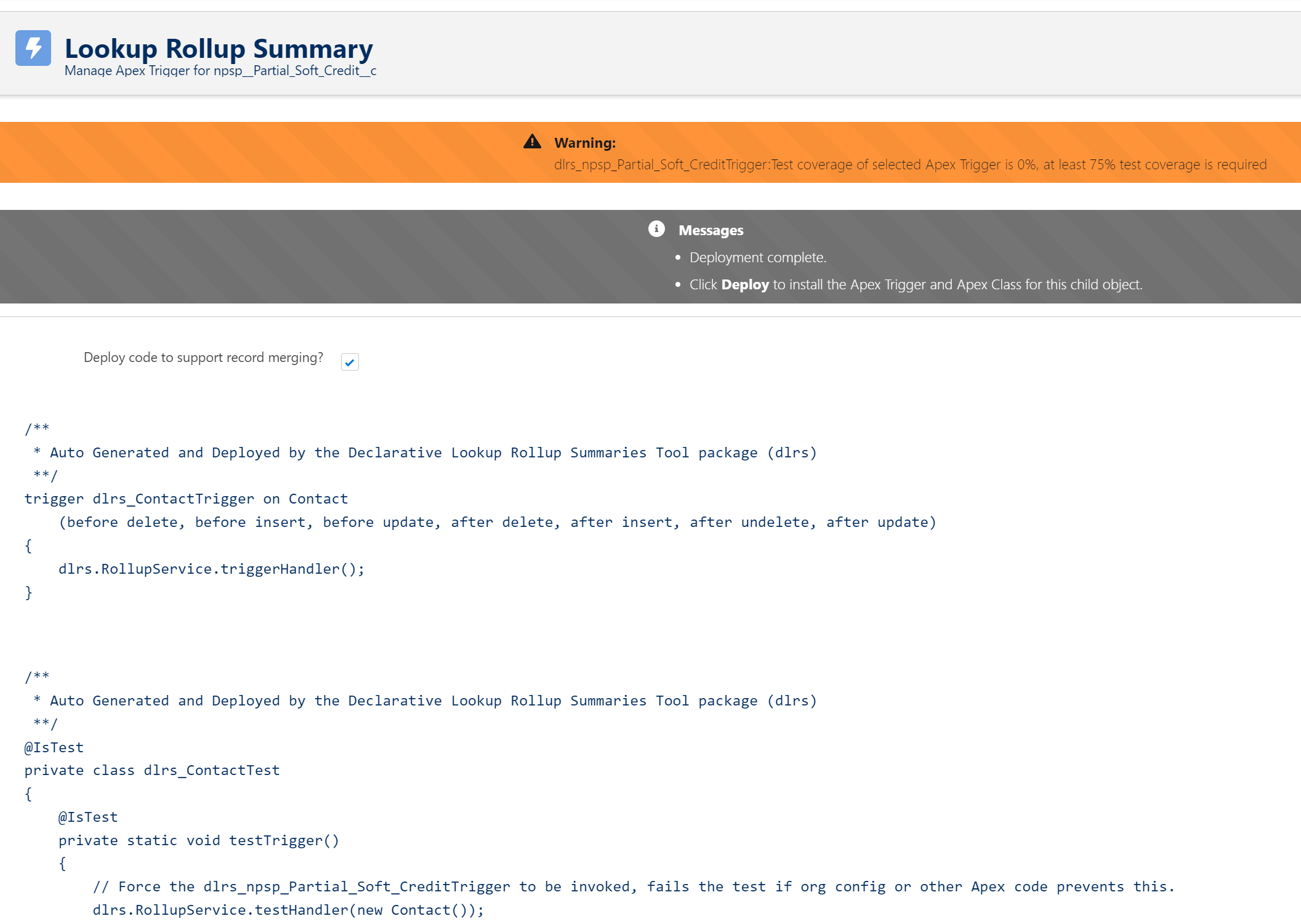Click the trigger handler code snippet

[x=211, y=568]
